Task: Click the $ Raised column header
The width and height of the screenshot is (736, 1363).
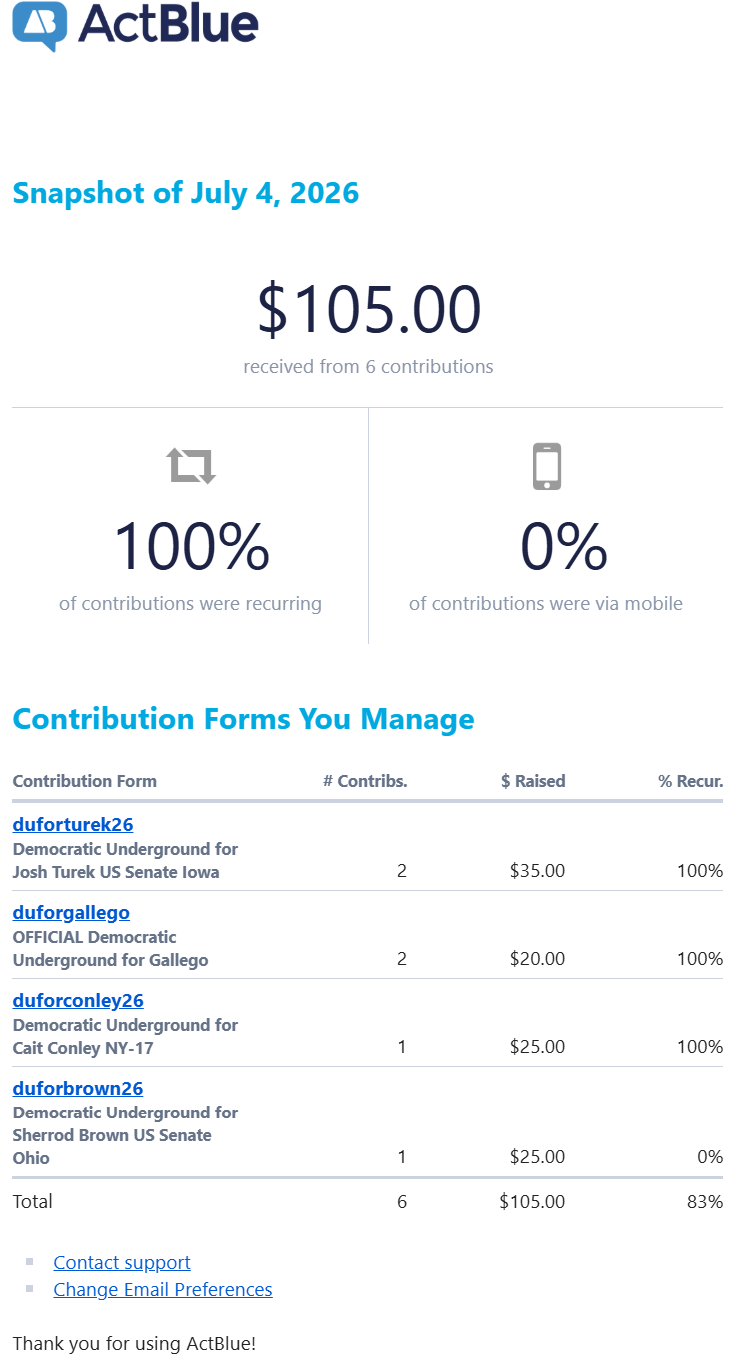Action: (x=533, y=782)
